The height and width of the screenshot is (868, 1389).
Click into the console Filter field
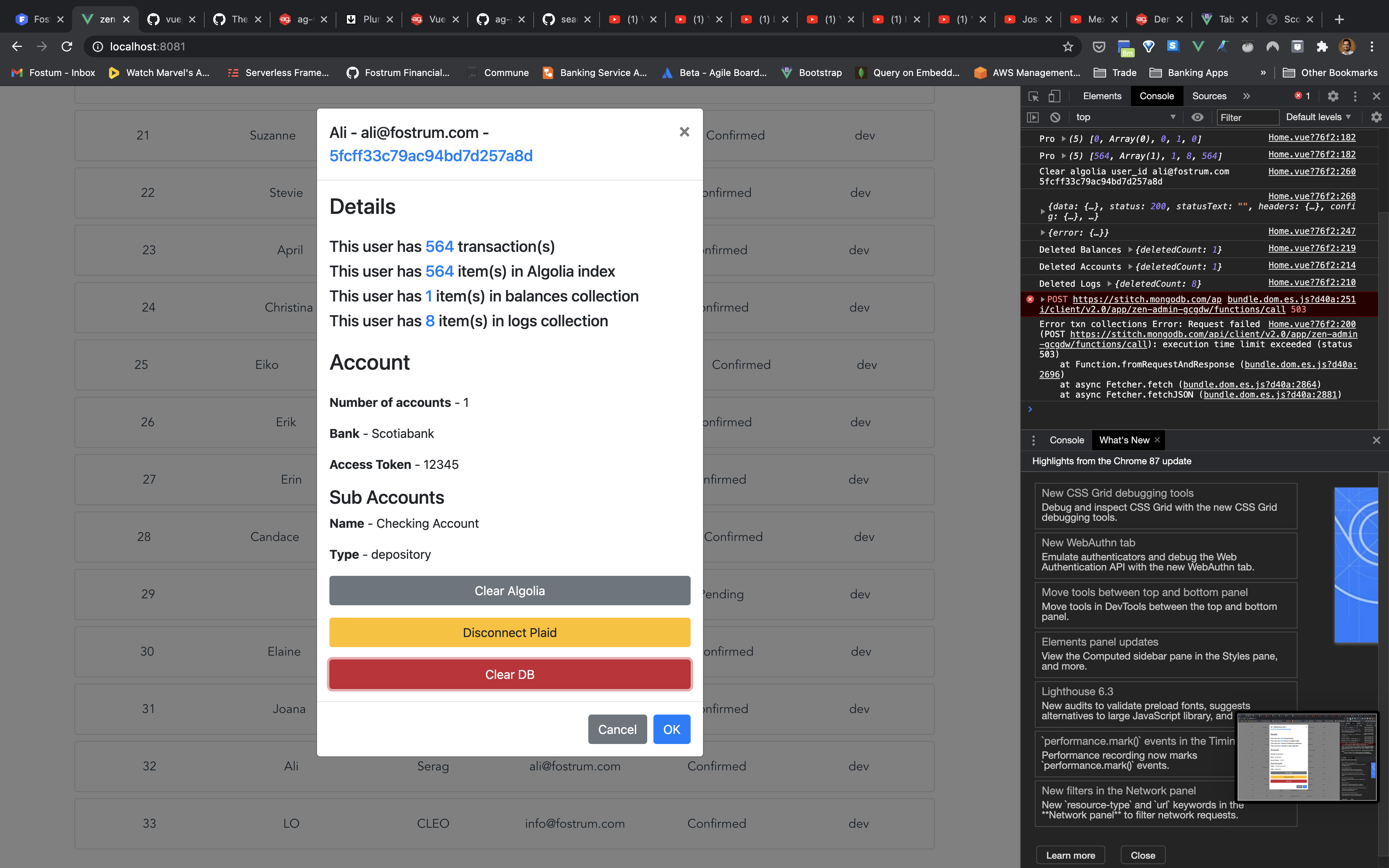click(1247, 117)
